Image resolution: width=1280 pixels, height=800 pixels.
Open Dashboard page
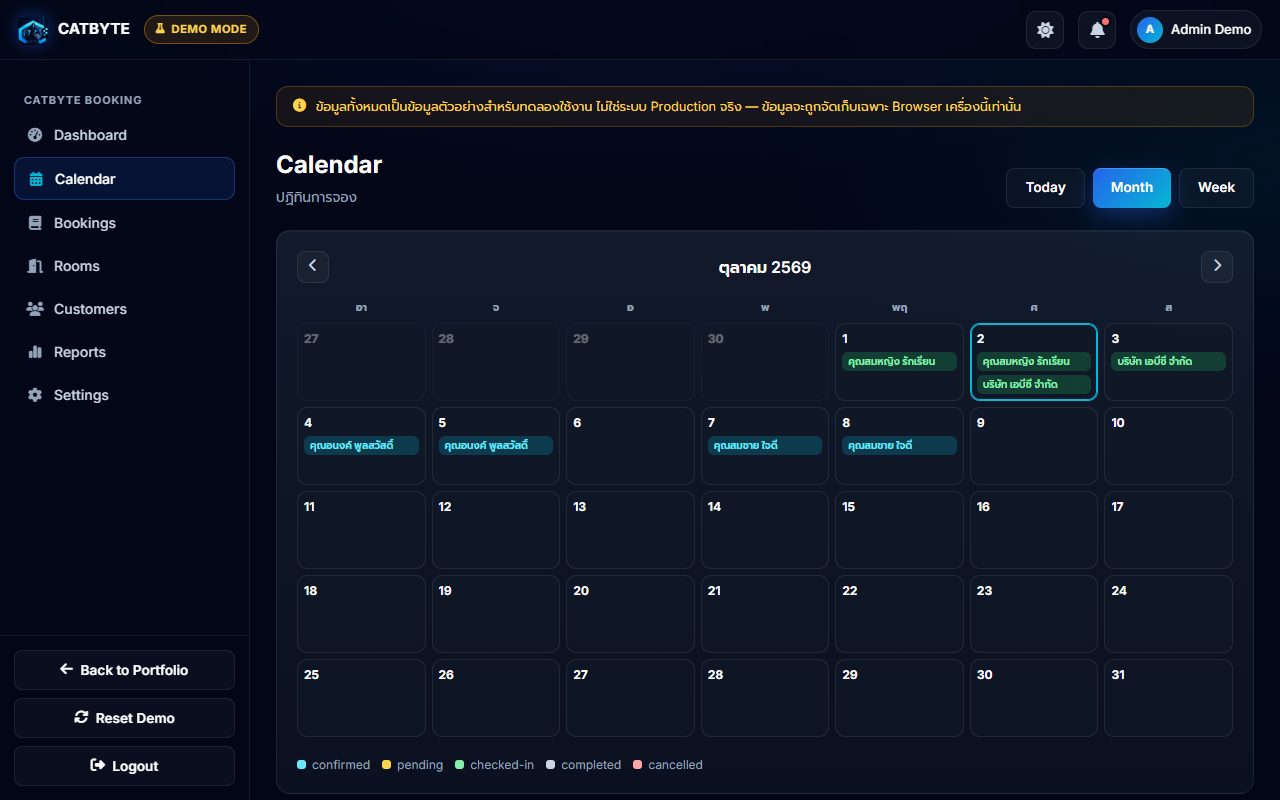124,135
